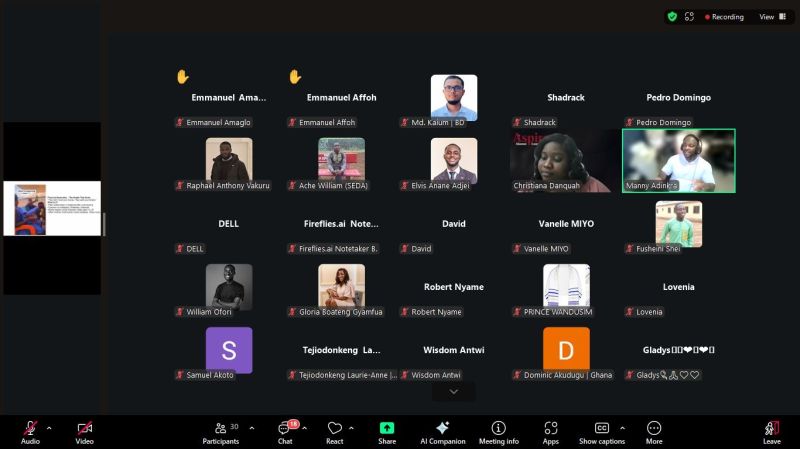The height and width of the screenshot is (449, 800).
Task: Click Emmanuel Affoh's raised hand icon
Action: (x=295, y=77)
